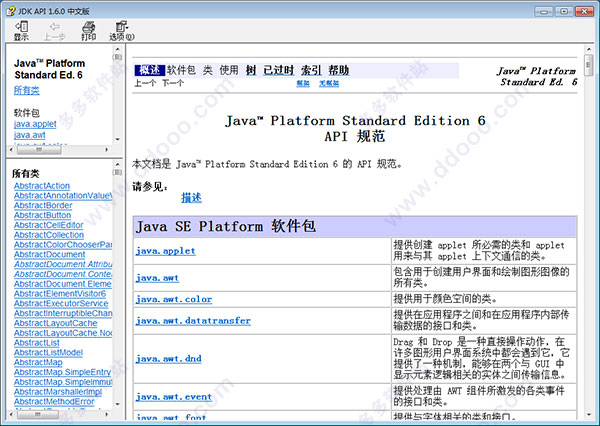
Task: Click the JDK API help icon in title bar
Action: coord(11,11)
